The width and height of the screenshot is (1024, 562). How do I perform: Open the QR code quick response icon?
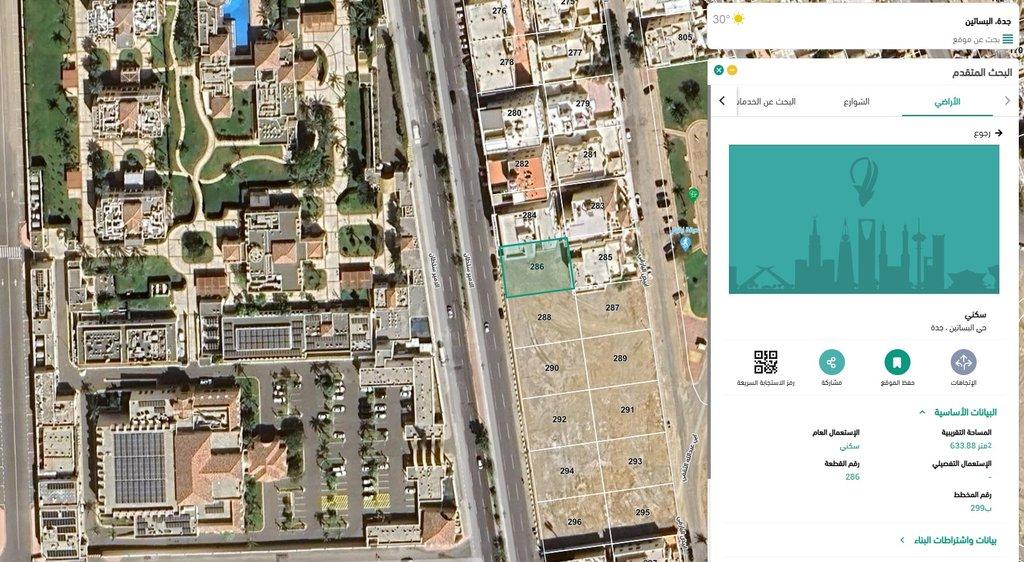(x=765, y=362)
